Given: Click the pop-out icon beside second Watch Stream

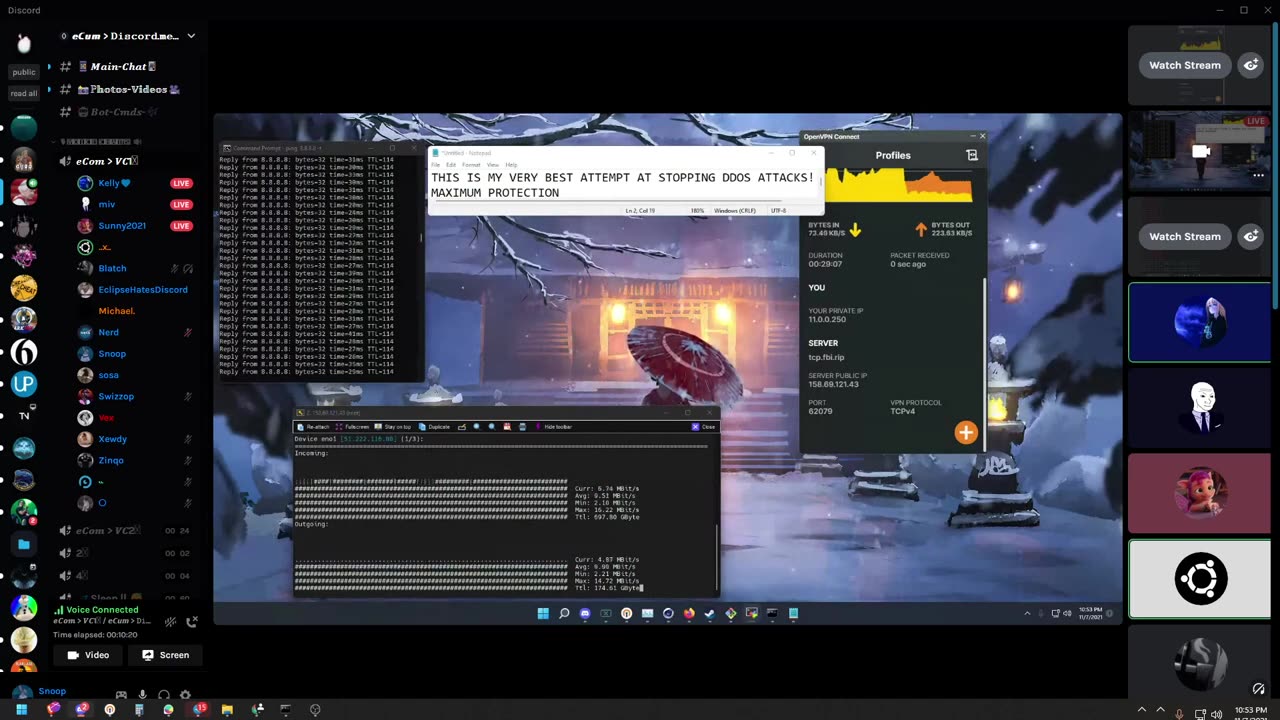Looking at the screenshot, I should [x=1250, y=236].
